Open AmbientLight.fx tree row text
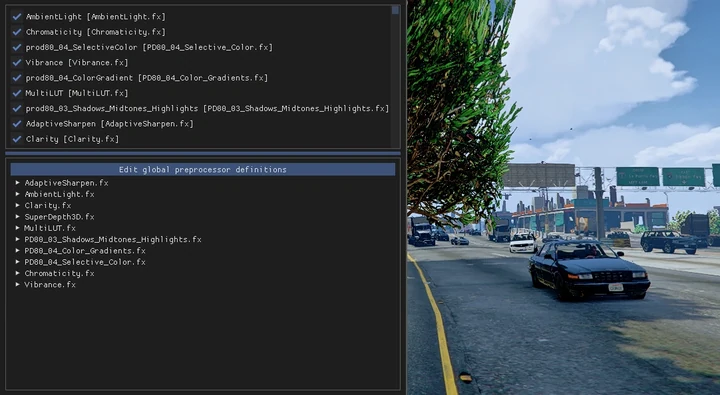 (x=59, y=194)
